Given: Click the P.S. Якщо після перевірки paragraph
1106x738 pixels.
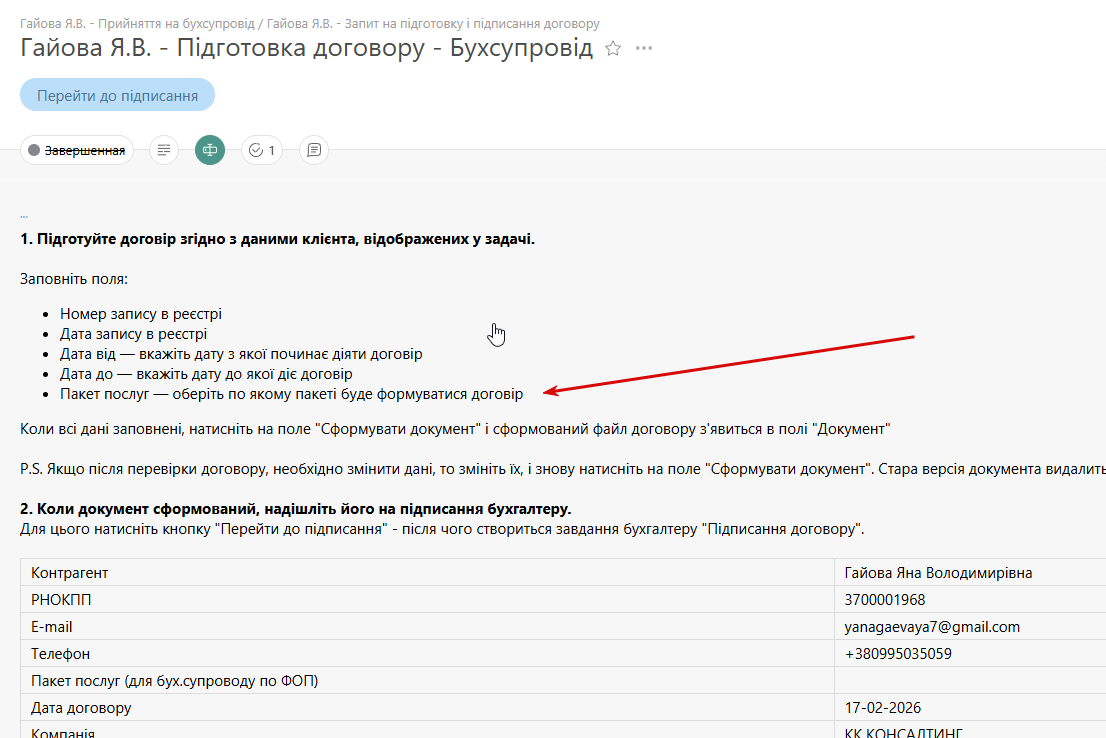Looking at the screenshot, I should pos(563,469).
